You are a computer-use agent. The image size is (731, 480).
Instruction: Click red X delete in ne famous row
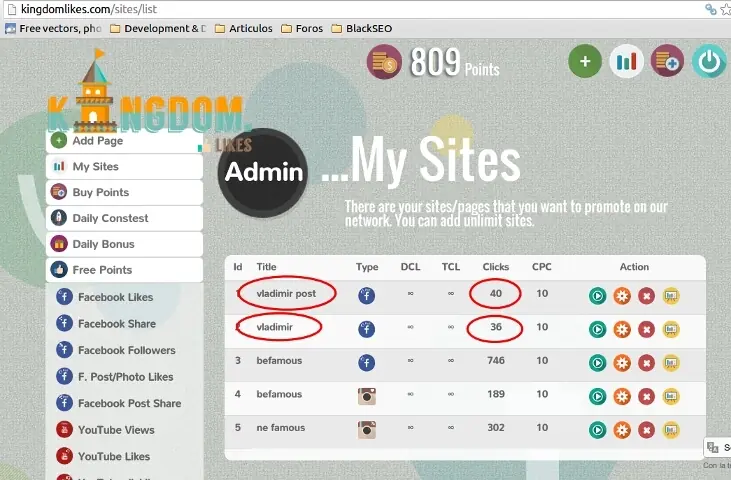tap(646, 430)
